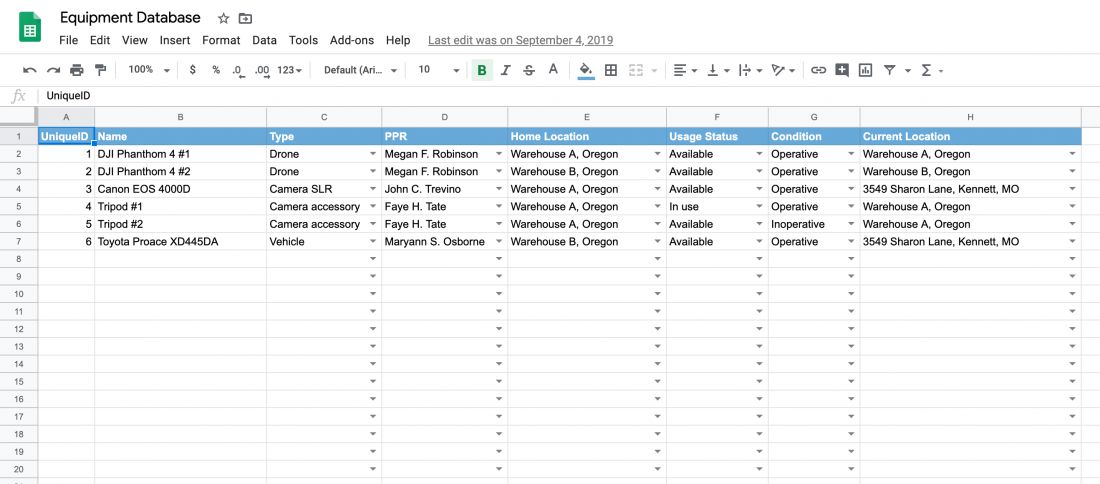Open the Tools menu
This screenshot has width=1100, height=484.
(x=303, y=41)
